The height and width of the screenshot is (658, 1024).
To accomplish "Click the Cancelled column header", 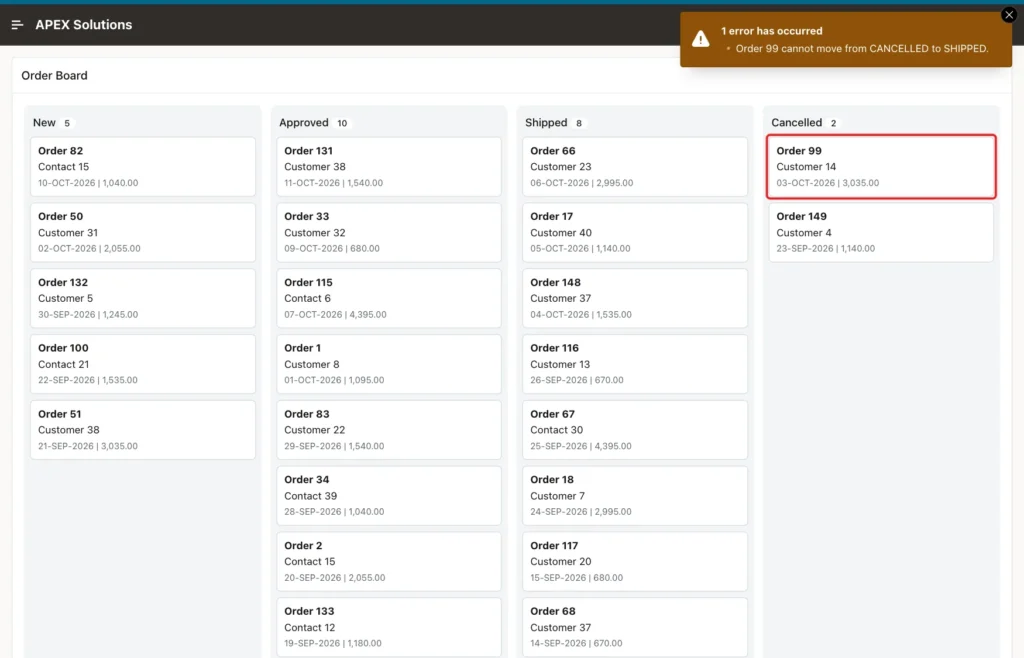I will (796, 123).
